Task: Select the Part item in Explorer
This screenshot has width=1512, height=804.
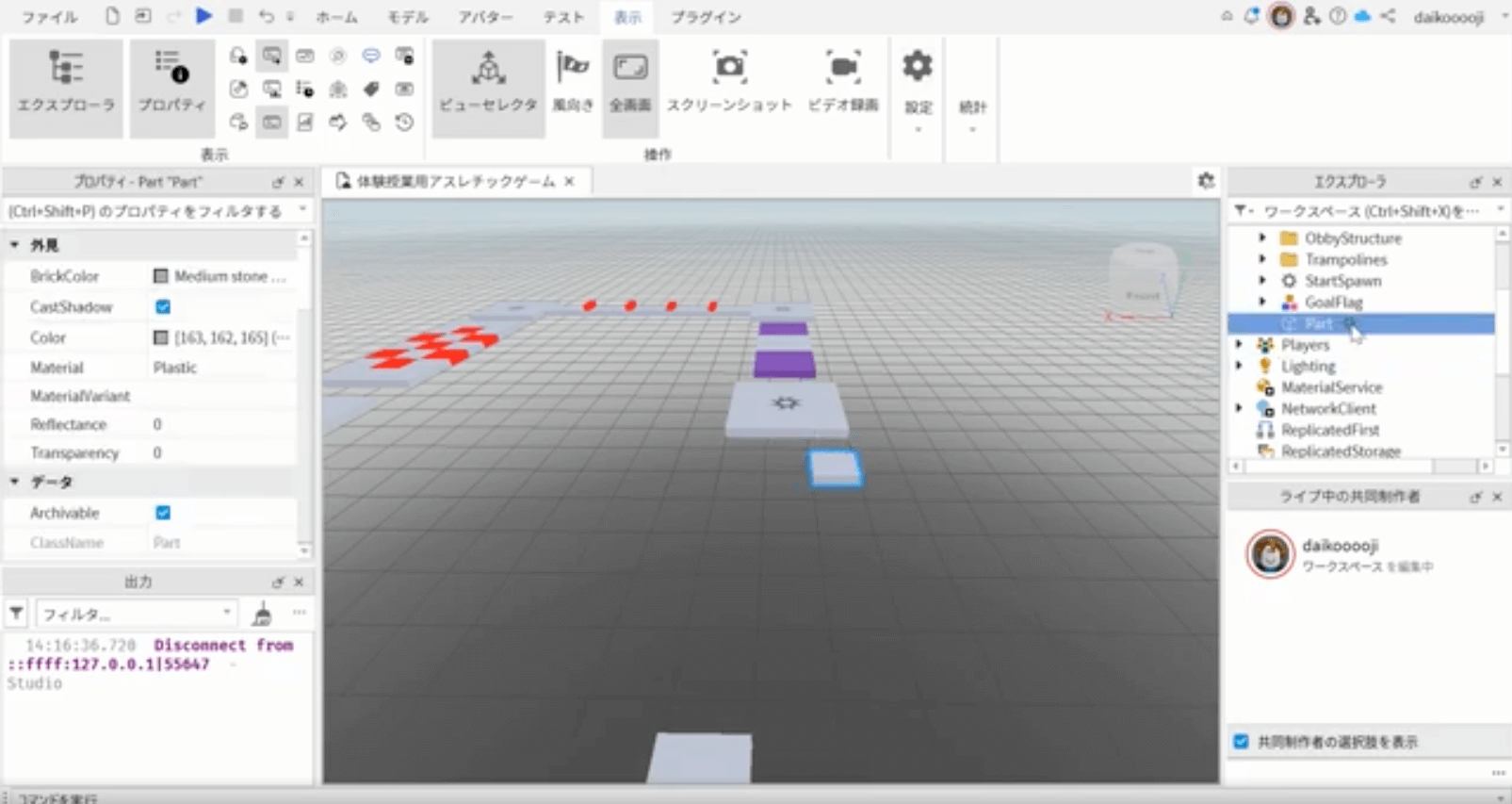Action: (1360, 323)
